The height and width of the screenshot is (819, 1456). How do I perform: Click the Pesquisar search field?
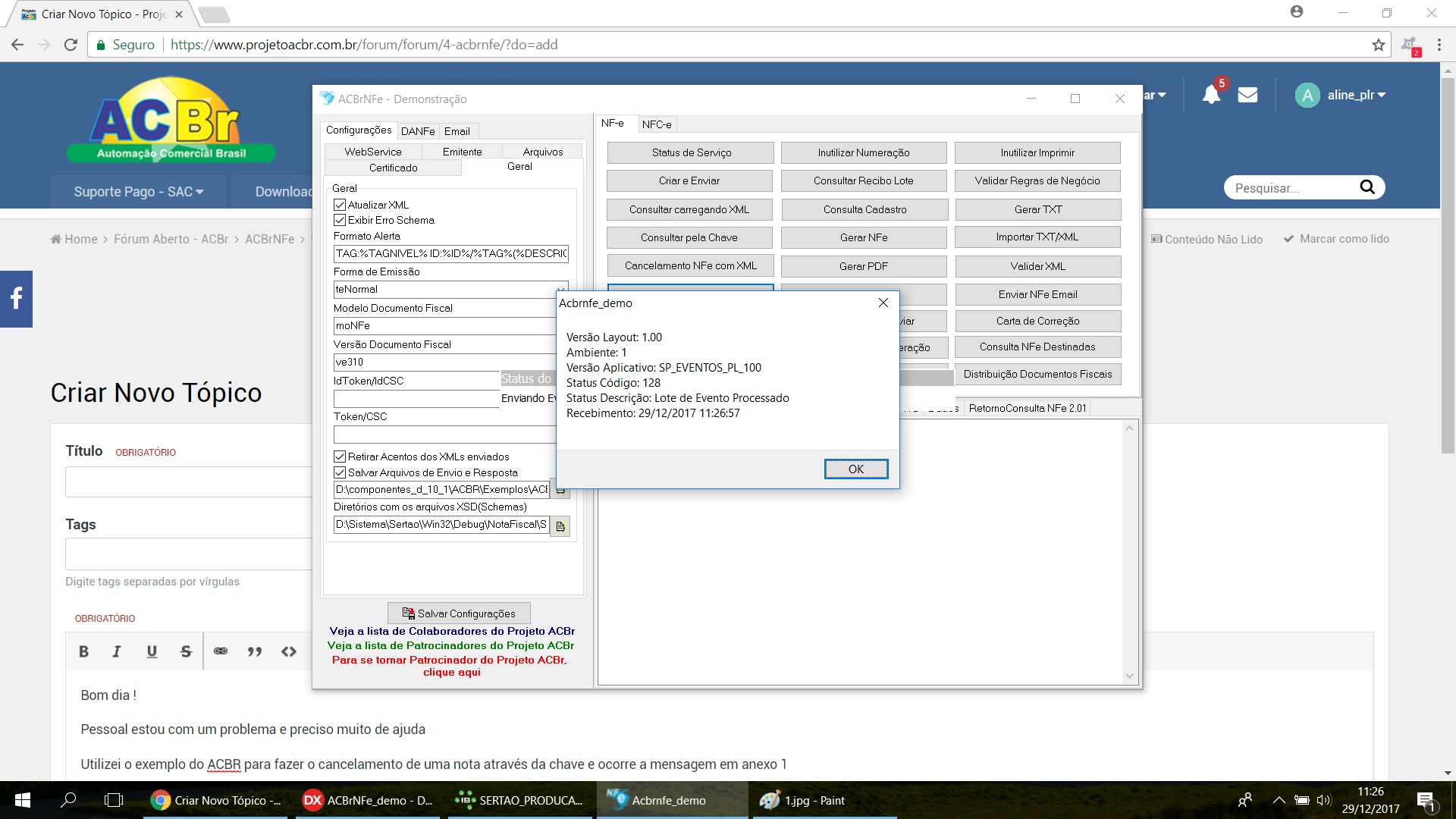coord(1289,187)
